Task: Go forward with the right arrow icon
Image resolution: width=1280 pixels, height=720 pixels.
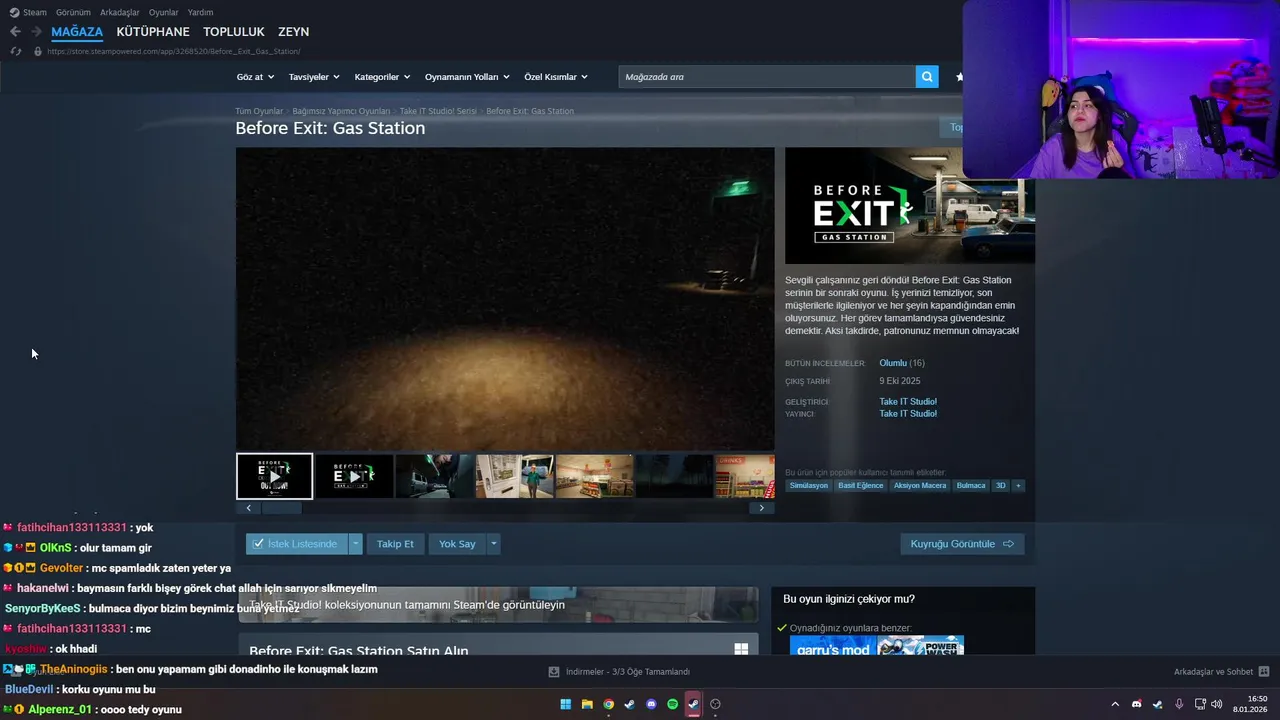Action: [x=36, y=32]
